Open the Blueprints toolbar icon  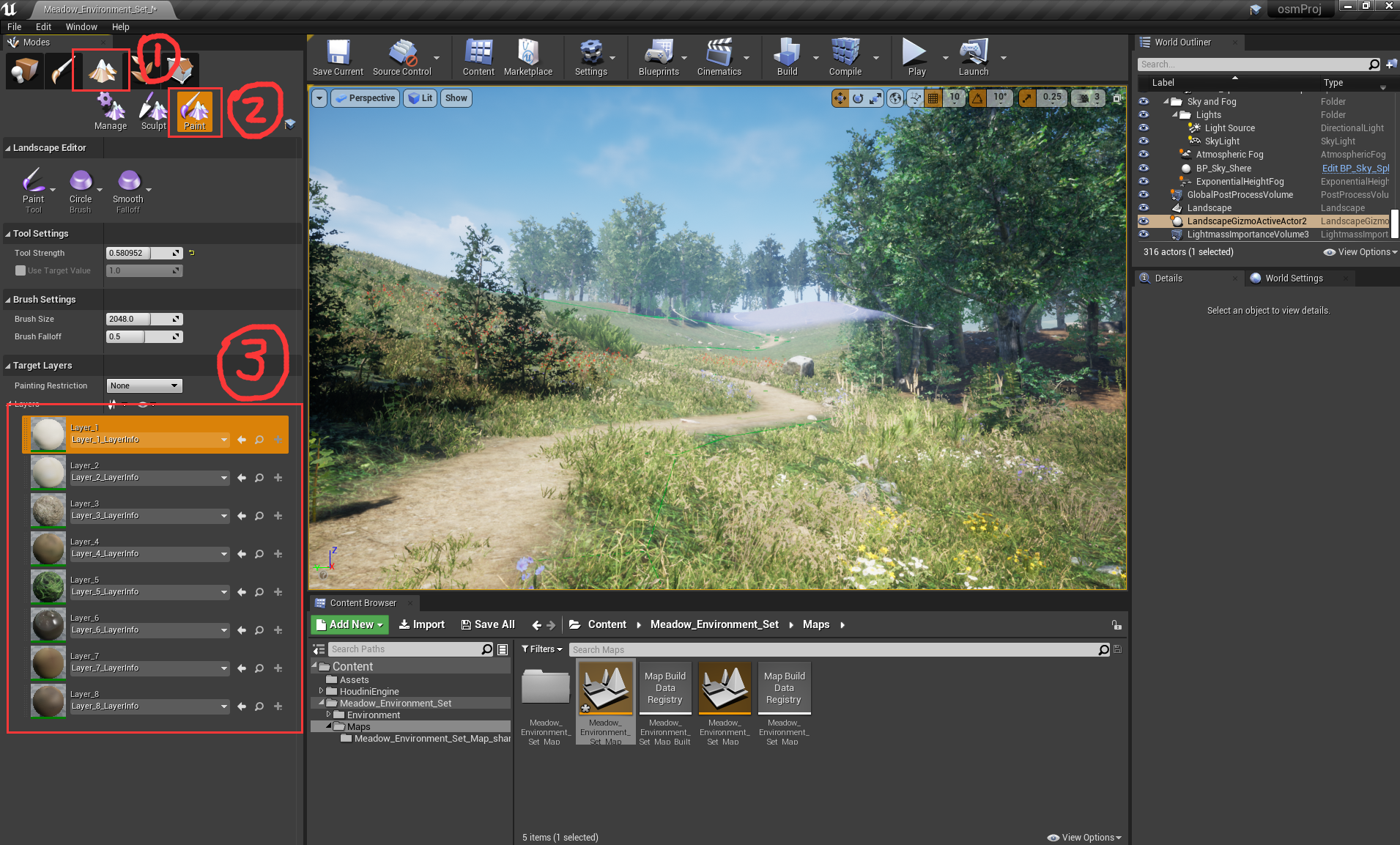pos(659,57)
